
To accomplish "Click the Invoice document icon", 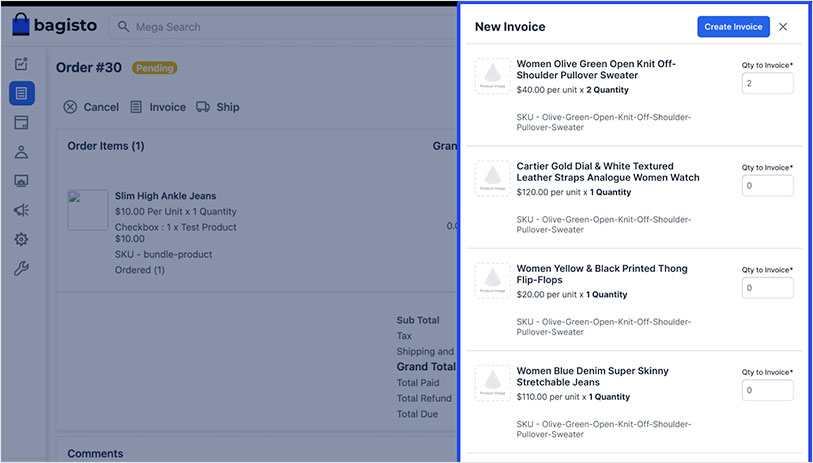I will pos(136,107).
